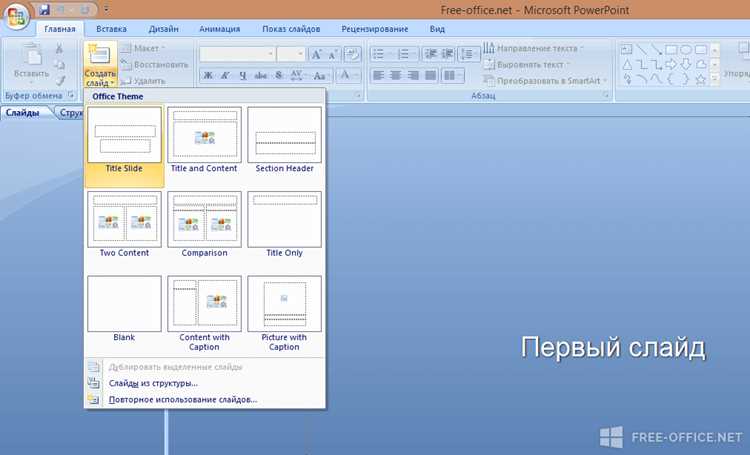The image size is (750, 455).
Task: Switch to the Главная ribbon tab
Action: (x=60, y=29)
